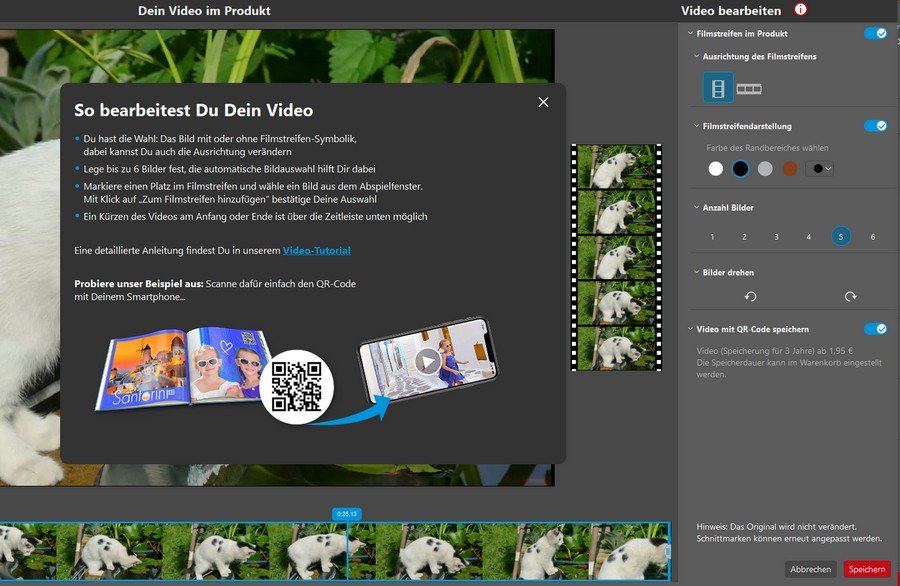Toggle Filmstreifen im Produkt switch
Image resolution: width=900 pixels, height=586 pixels.
point(875,33)
